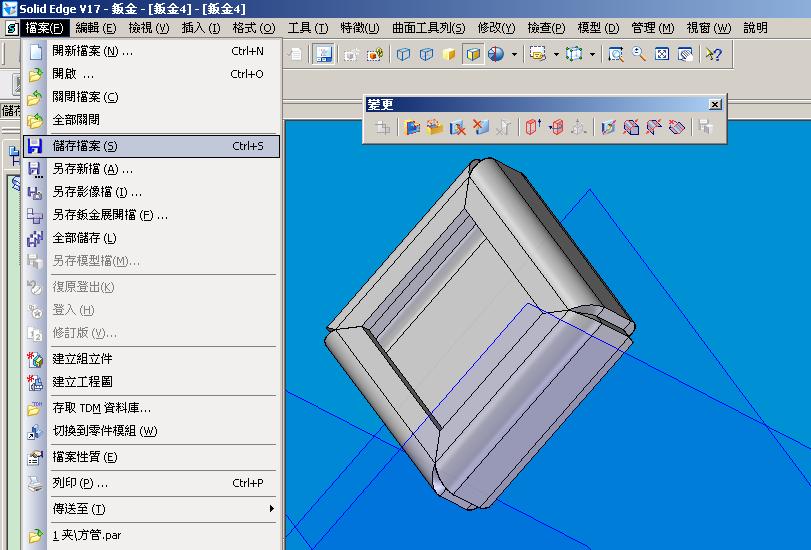Open the dropdown arrow beside the view sphere
The height and width of the screenshot is (550, 811).
point(514,54)
